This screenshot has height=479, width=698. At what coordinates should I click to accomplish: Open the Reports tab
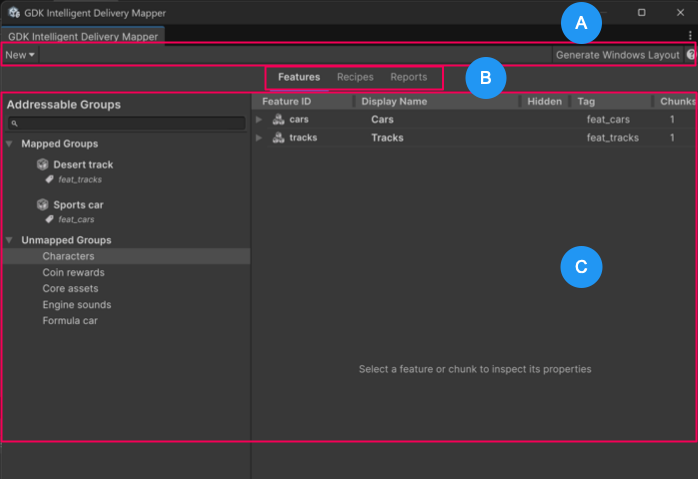409,77
